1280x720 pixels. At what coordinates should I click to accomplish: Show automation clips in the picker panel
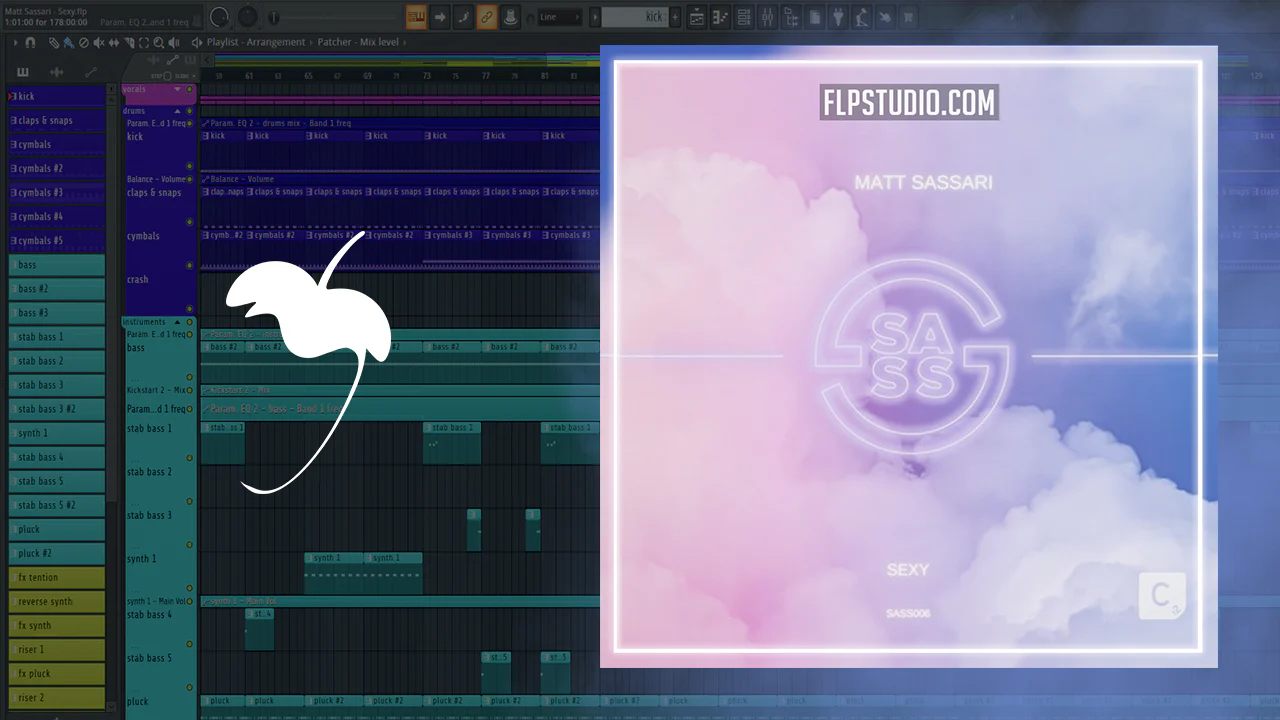pyautogui.click(x=91, y=71)
